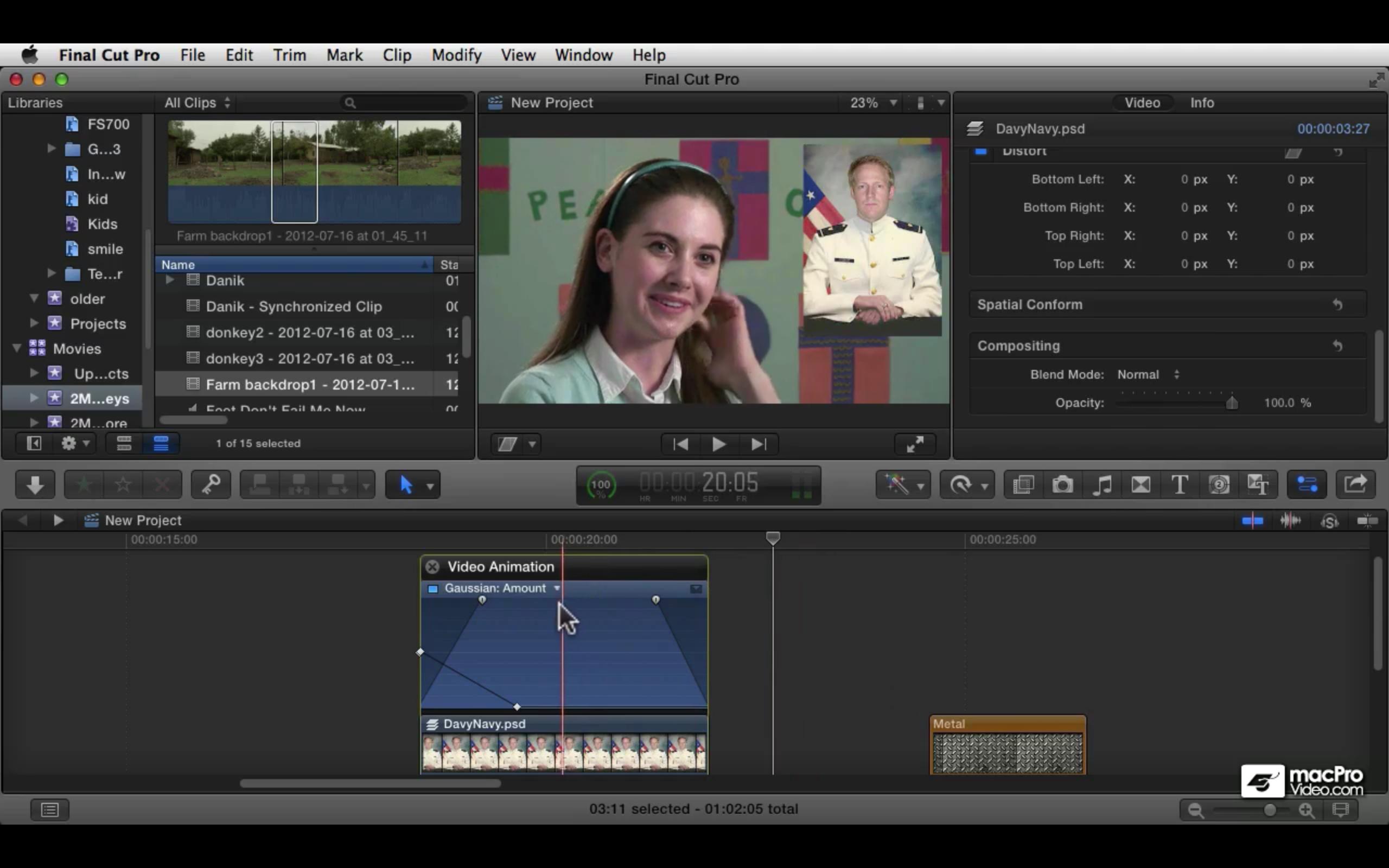Open the Gaussian: Amount parameter dropdown

pos(556,589)
